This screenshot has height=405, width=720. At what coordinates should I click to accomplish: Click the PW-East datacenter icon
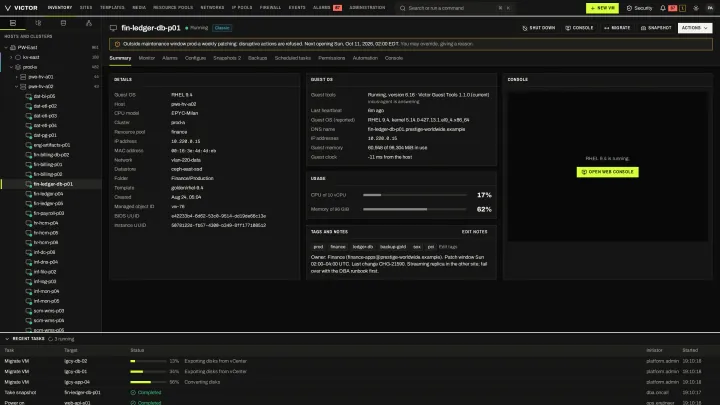point(13,47)
